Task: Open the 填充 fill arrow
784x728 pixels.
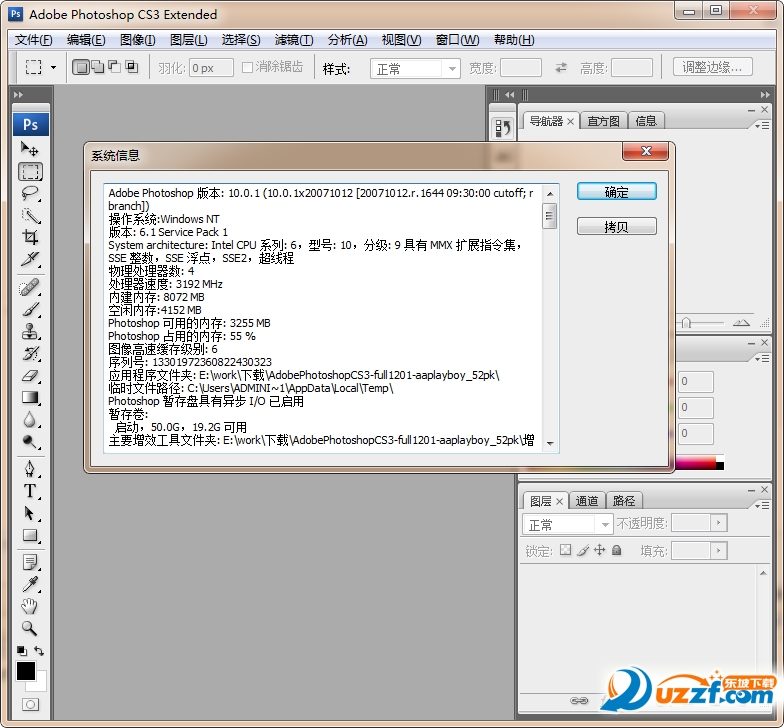Action: (x=718, y=550)
